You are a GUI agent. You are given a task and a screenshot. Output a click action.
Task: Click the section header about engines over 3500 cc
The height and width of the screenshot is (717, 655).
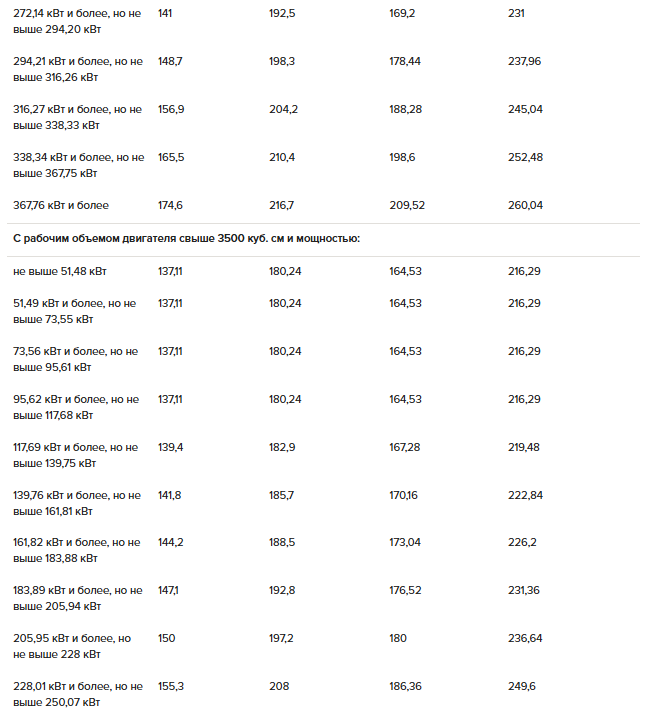point(186,239)
